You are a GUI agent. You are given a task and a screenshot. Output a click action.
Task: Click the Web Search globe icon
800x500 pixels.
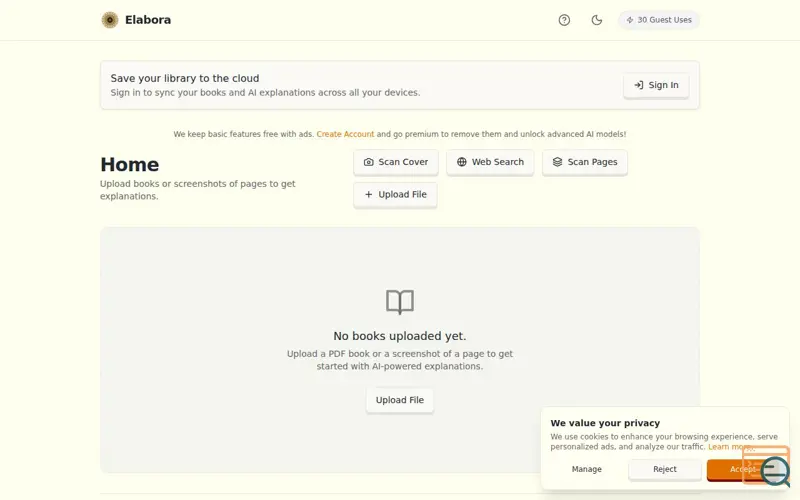pos(462,162)
